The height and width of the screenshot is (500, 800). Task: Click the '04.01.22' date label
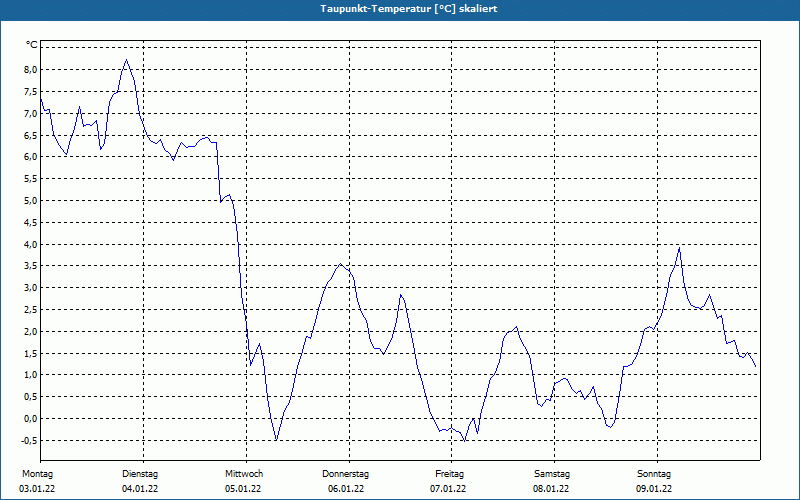(x=140, y=489)
